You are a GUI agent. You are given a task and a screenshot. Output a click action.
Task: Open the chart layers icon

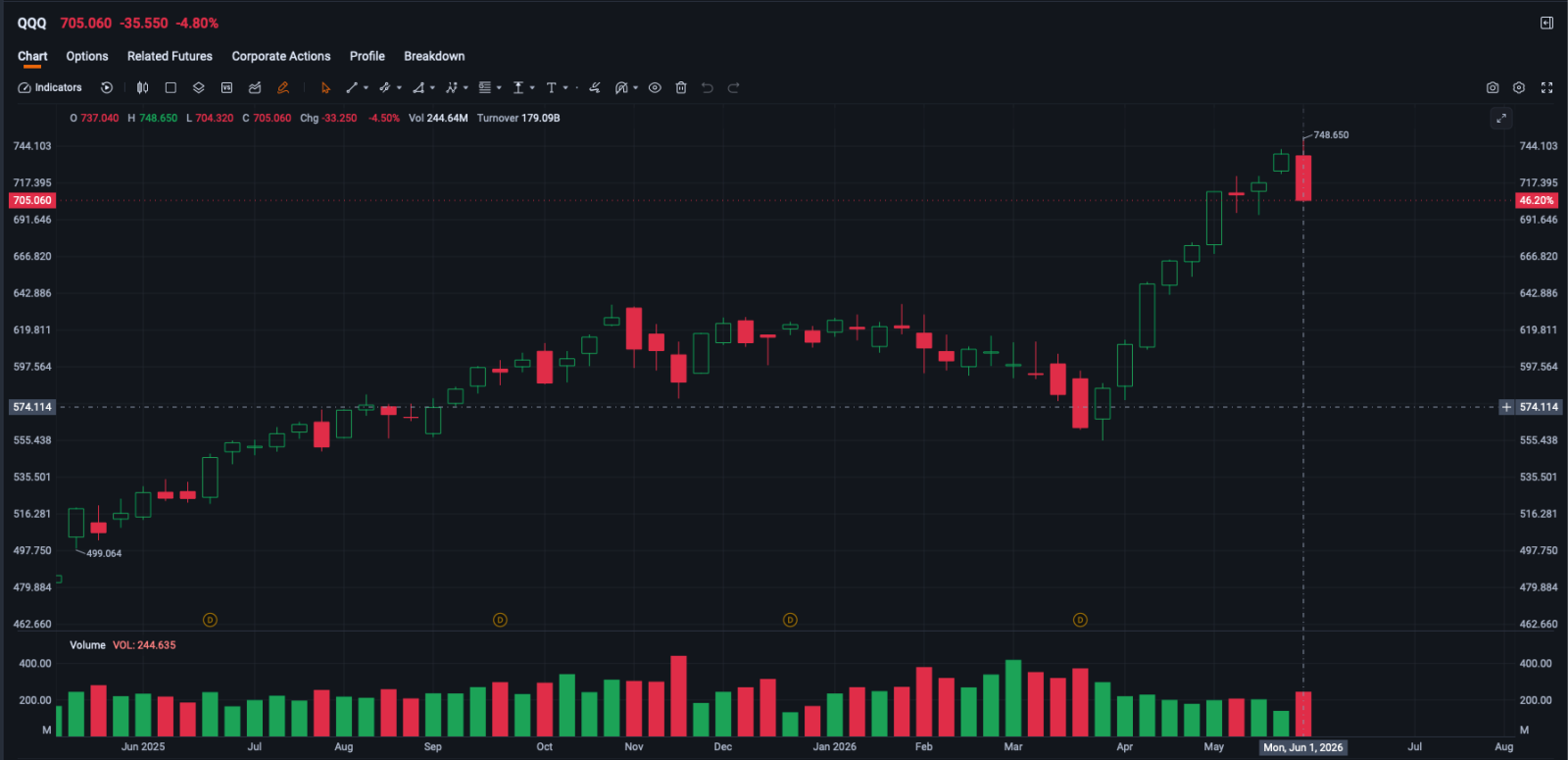tap(198, 87)
